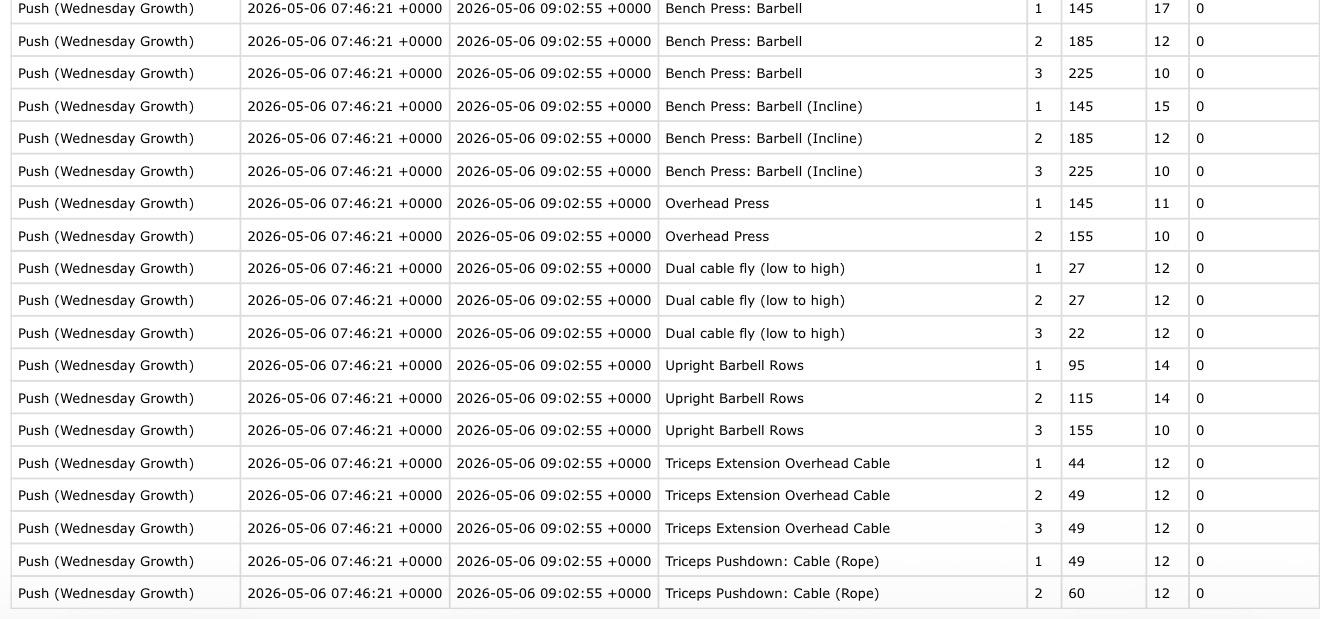Select the Bench Press: Barbell (Incline) set 1 name
Viewport: 1320px width, 619px height.
pos(763,106)
